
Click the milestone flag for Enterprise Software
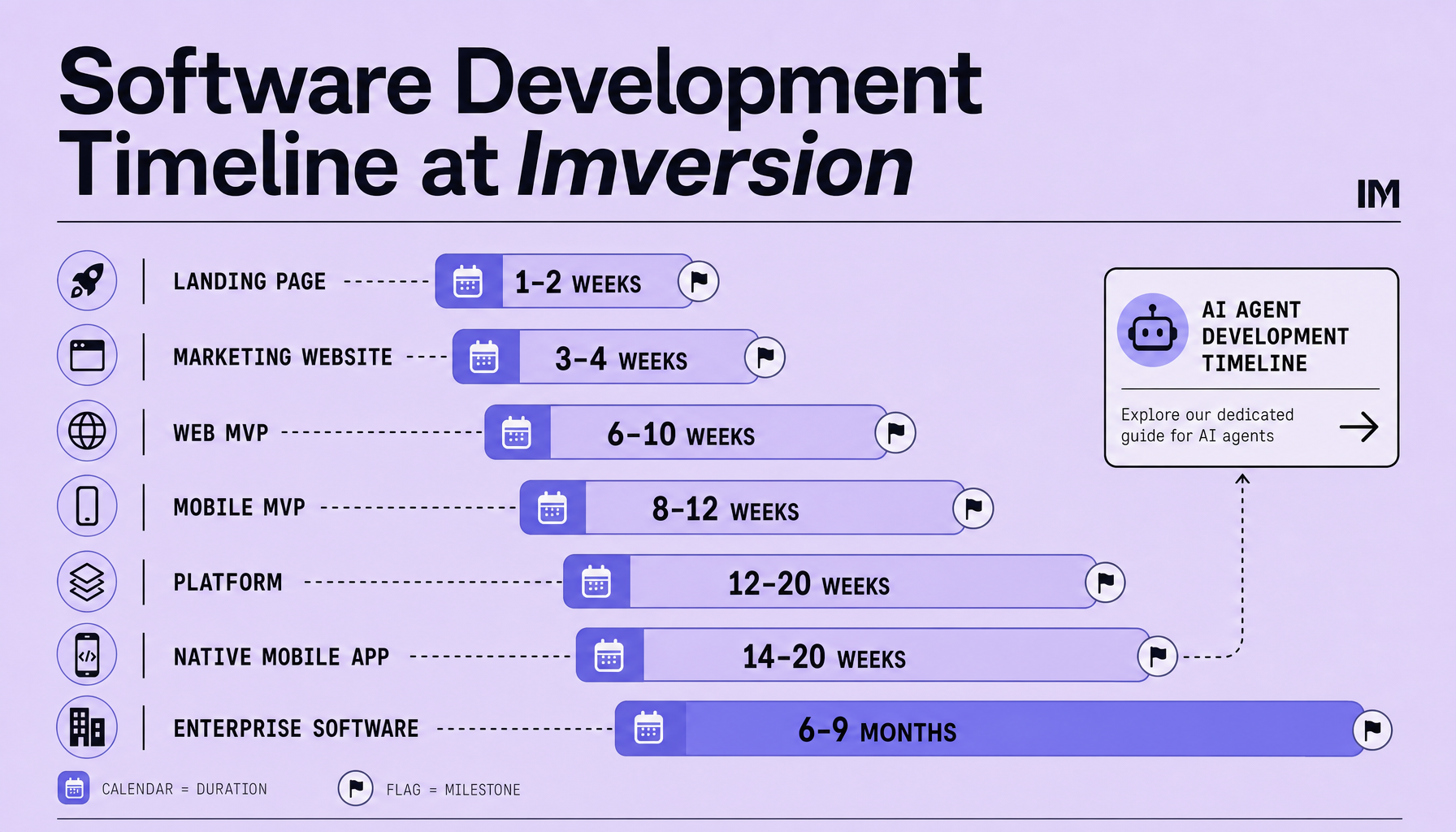1372,730
